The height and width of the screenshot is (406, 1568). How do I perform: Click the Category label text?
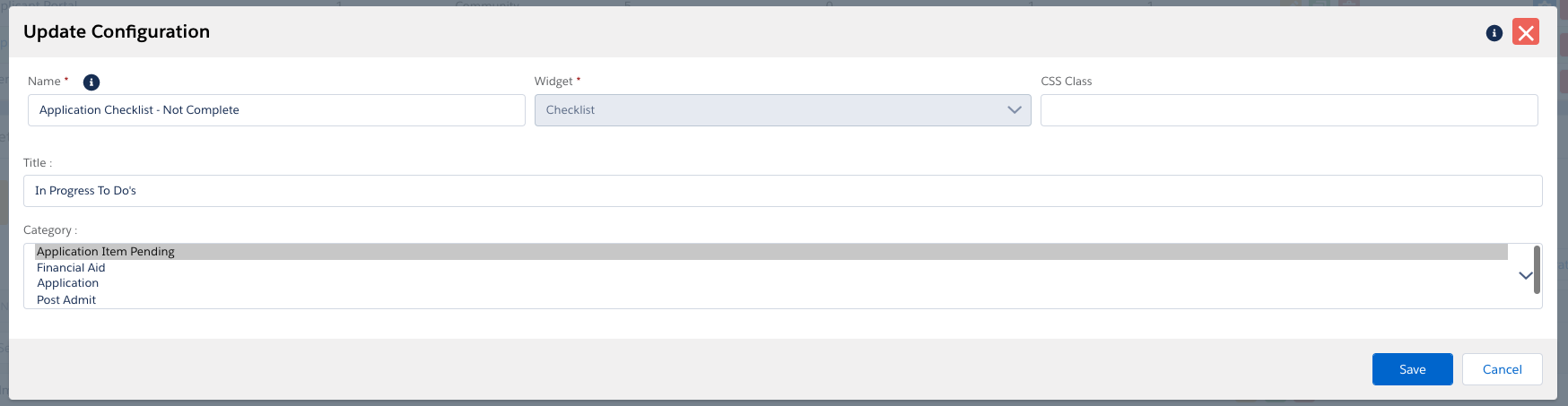49,230
